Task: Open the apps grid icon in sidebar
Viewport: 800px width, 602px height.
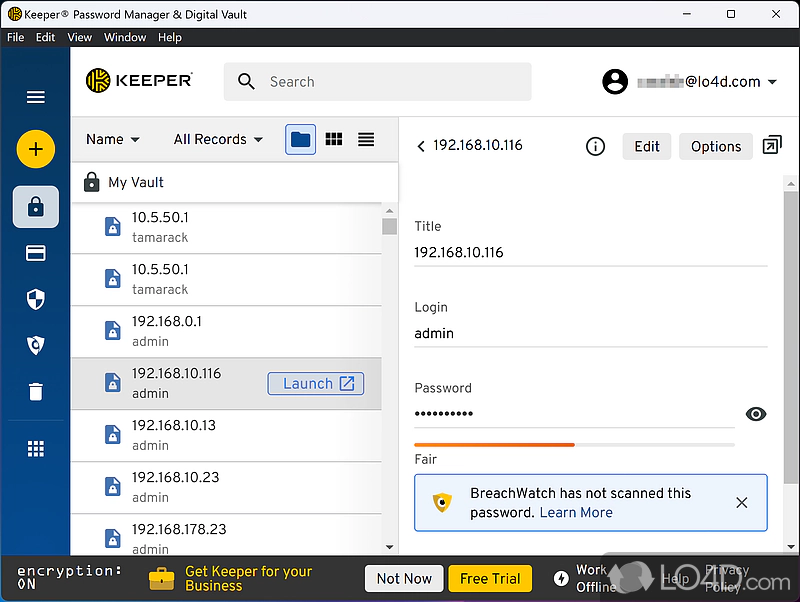Action: pos(36,449)
